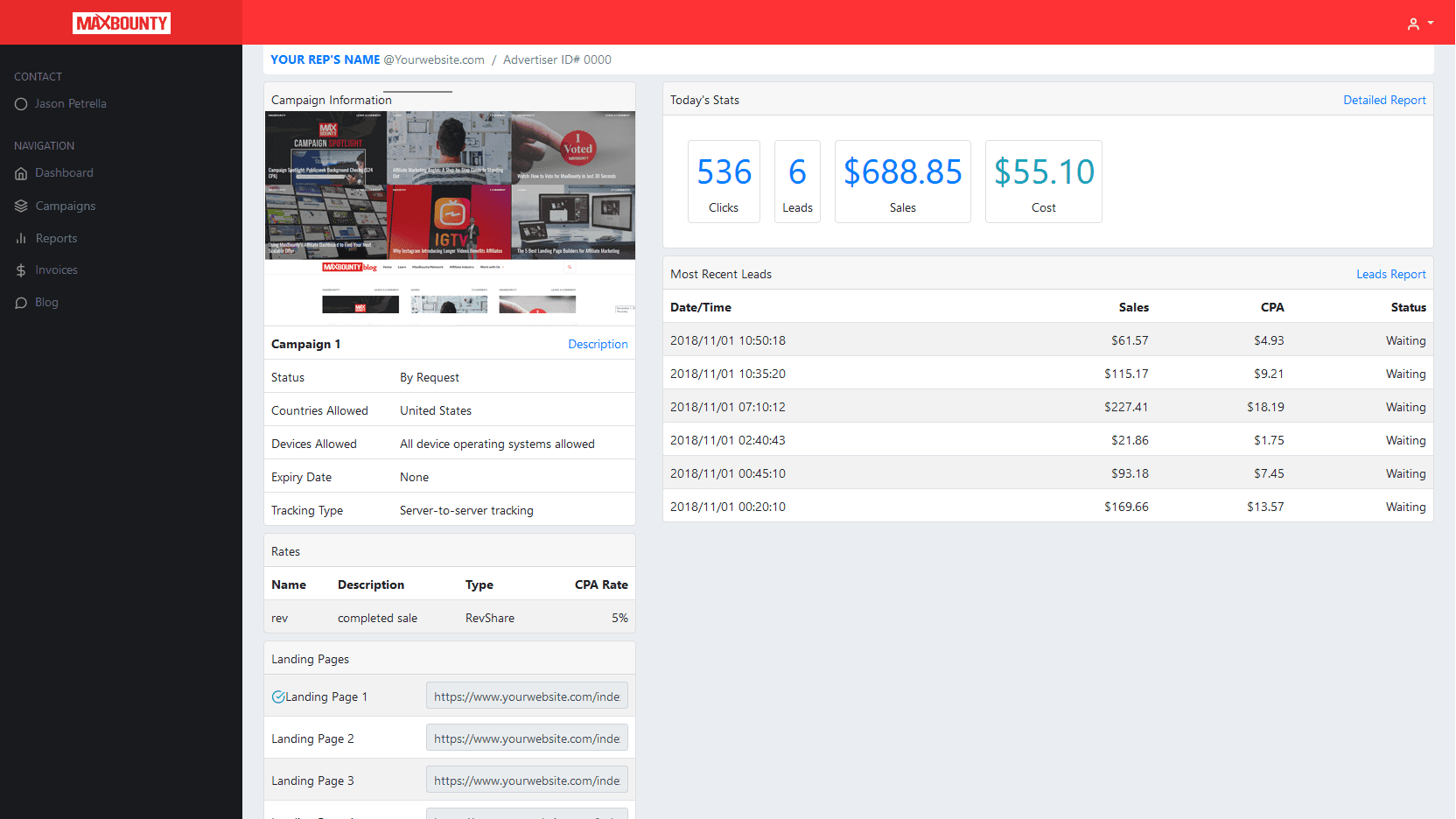Click the Blog speech bubble icon
This screenshot has height=819, width=1456.
21,303
